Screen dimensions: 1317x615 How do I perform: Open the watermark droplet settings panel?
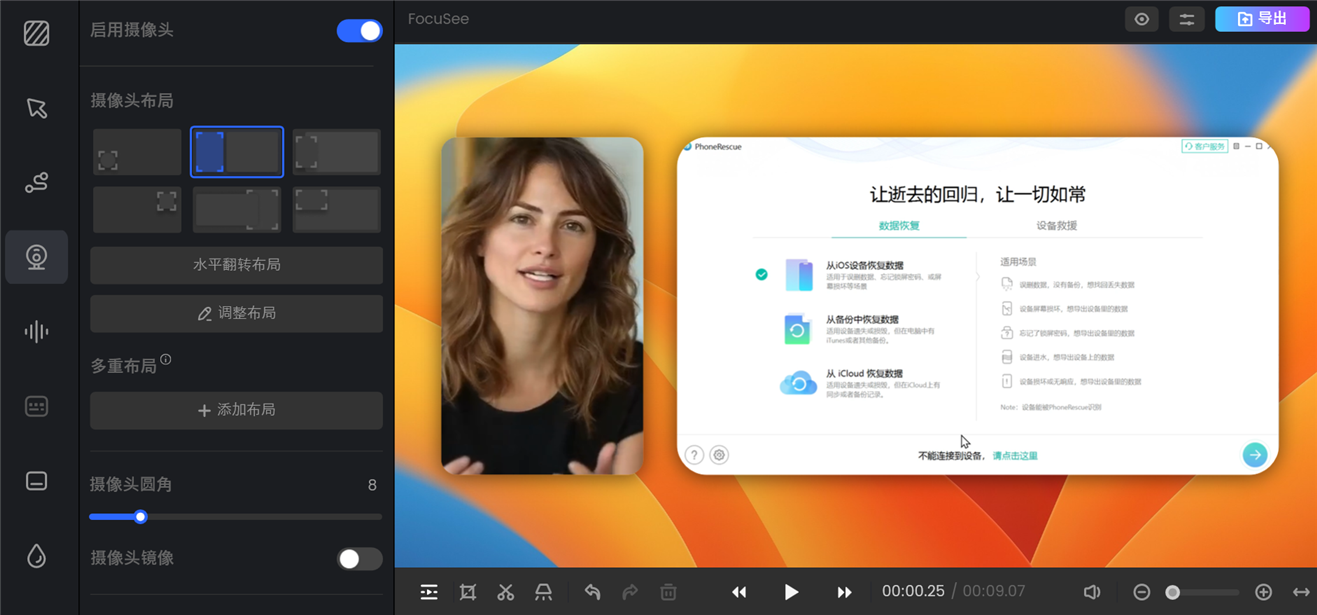coord(37,556)
